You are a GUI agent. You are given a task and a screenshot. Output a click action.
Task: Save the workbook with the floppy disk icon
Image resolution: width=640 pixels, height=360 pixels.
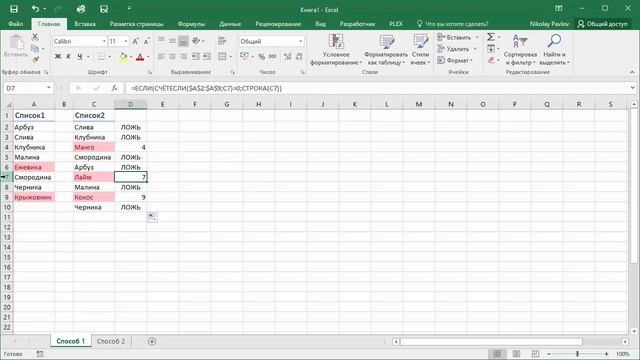click(x=14, y=9)
